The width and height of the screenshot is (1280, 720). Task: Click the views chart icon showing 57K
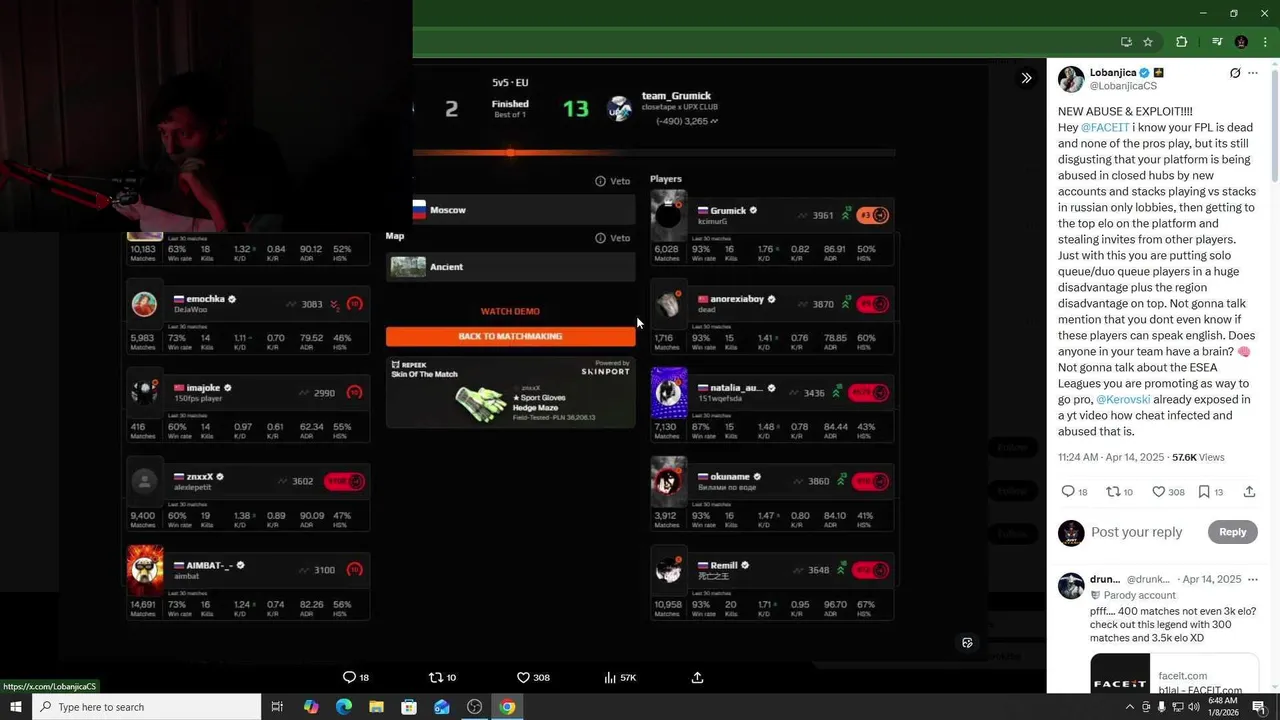click(x=610, y=677)
